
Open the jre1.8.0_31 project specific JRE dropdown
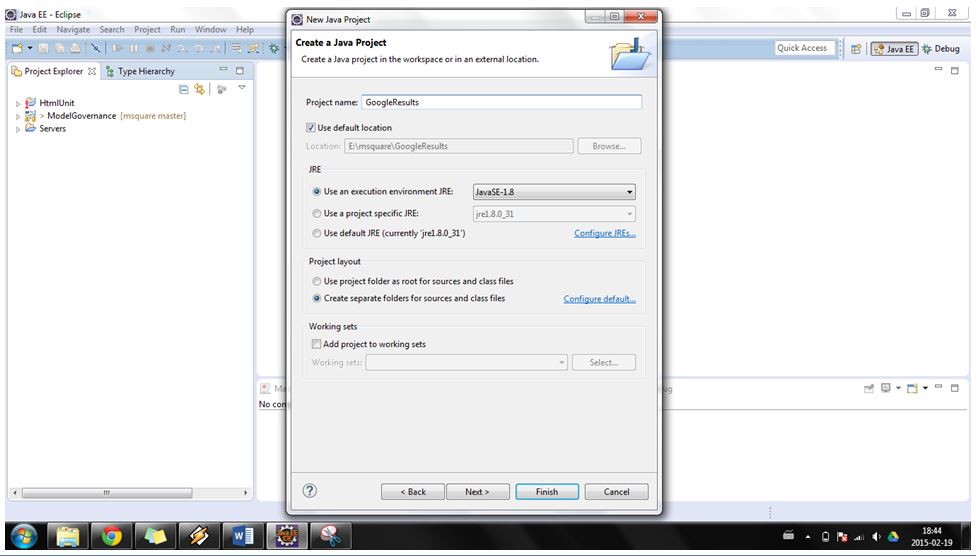(554, 214)
